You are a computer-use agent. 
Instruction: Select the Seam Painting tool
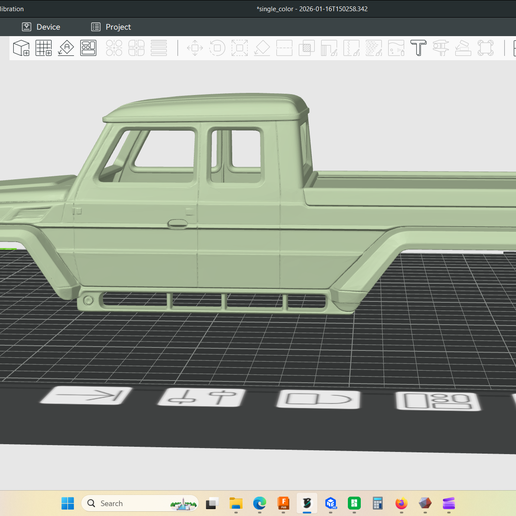click(x=351, y=48)
